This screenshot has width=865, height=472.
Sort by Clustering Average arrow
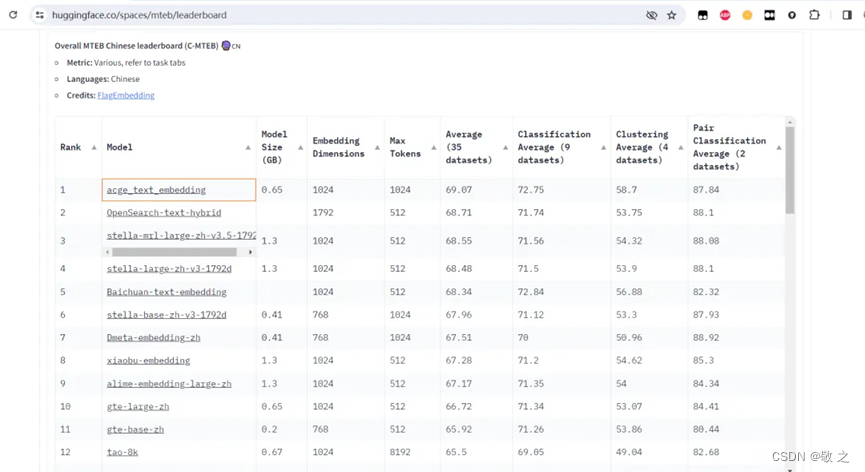[x=680, y=147]
